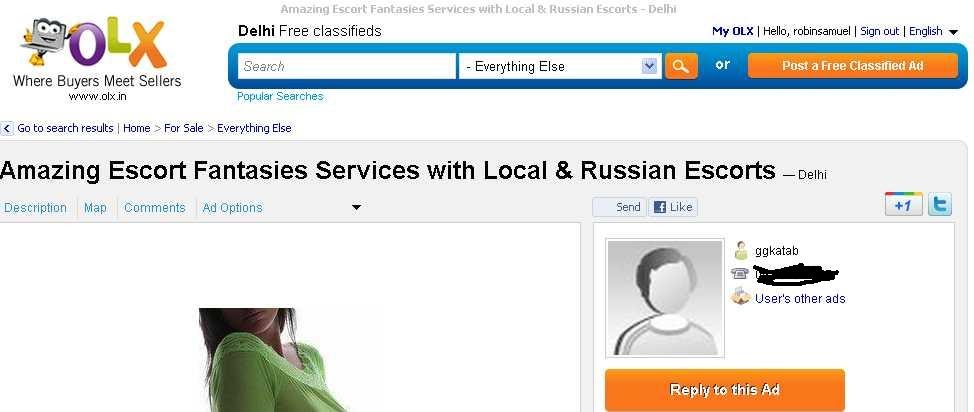Open the Popular Searches link
974x412 pixels.
point(280,96)
